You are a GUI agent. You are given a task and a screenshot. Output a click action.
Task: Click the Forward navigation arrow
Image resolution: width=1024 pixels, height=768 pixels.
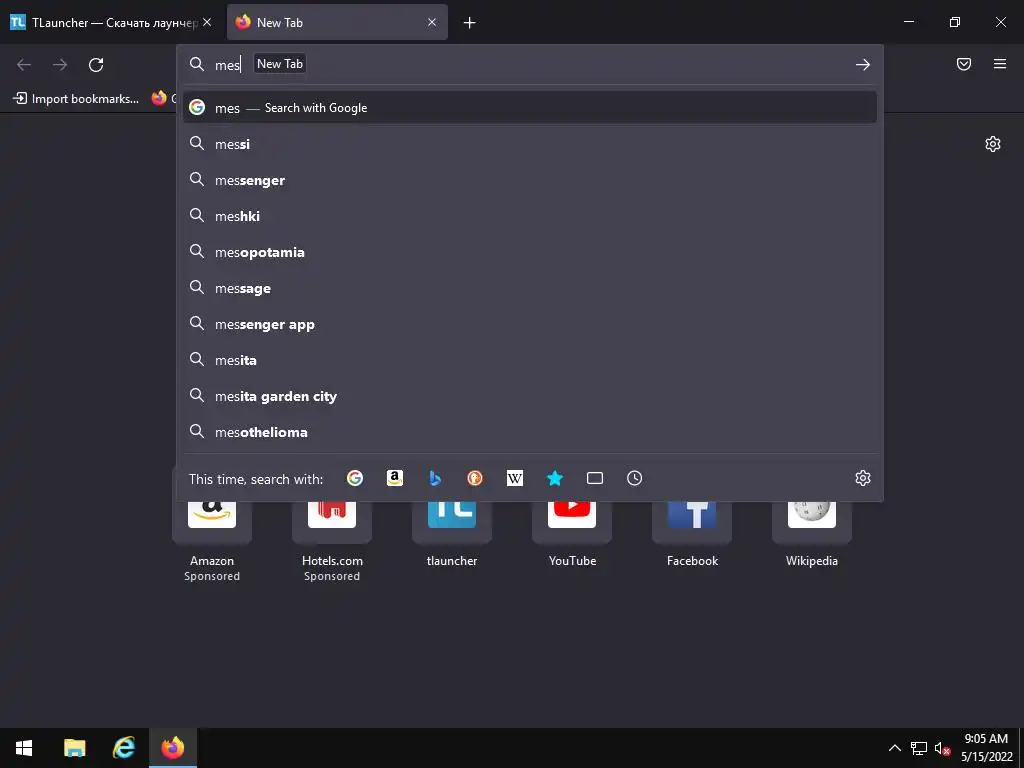[60, 64]
